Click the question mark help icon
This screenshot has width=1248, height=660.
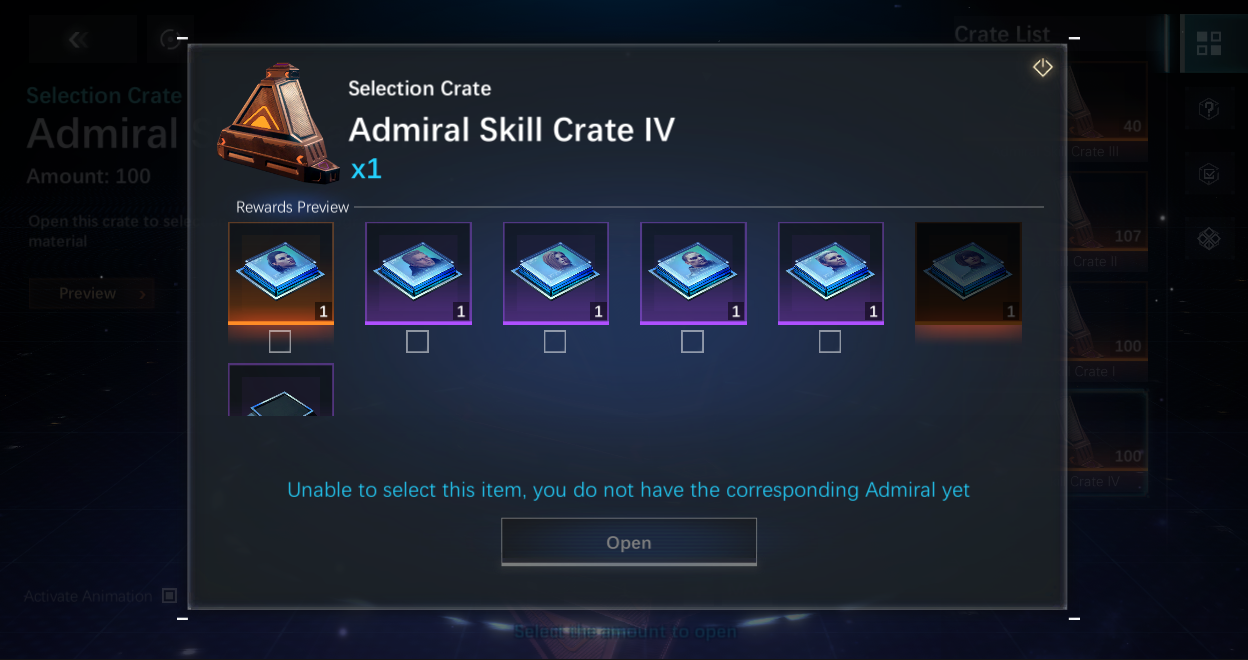click(x=1209, y=109)
